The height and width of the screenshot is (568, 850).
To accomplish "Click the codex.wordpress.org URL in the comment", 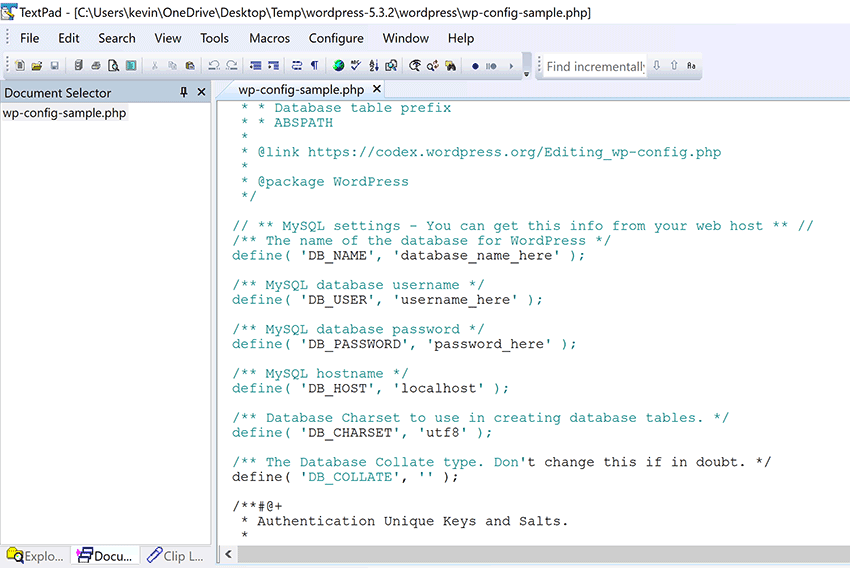I will tap(514, 152).
